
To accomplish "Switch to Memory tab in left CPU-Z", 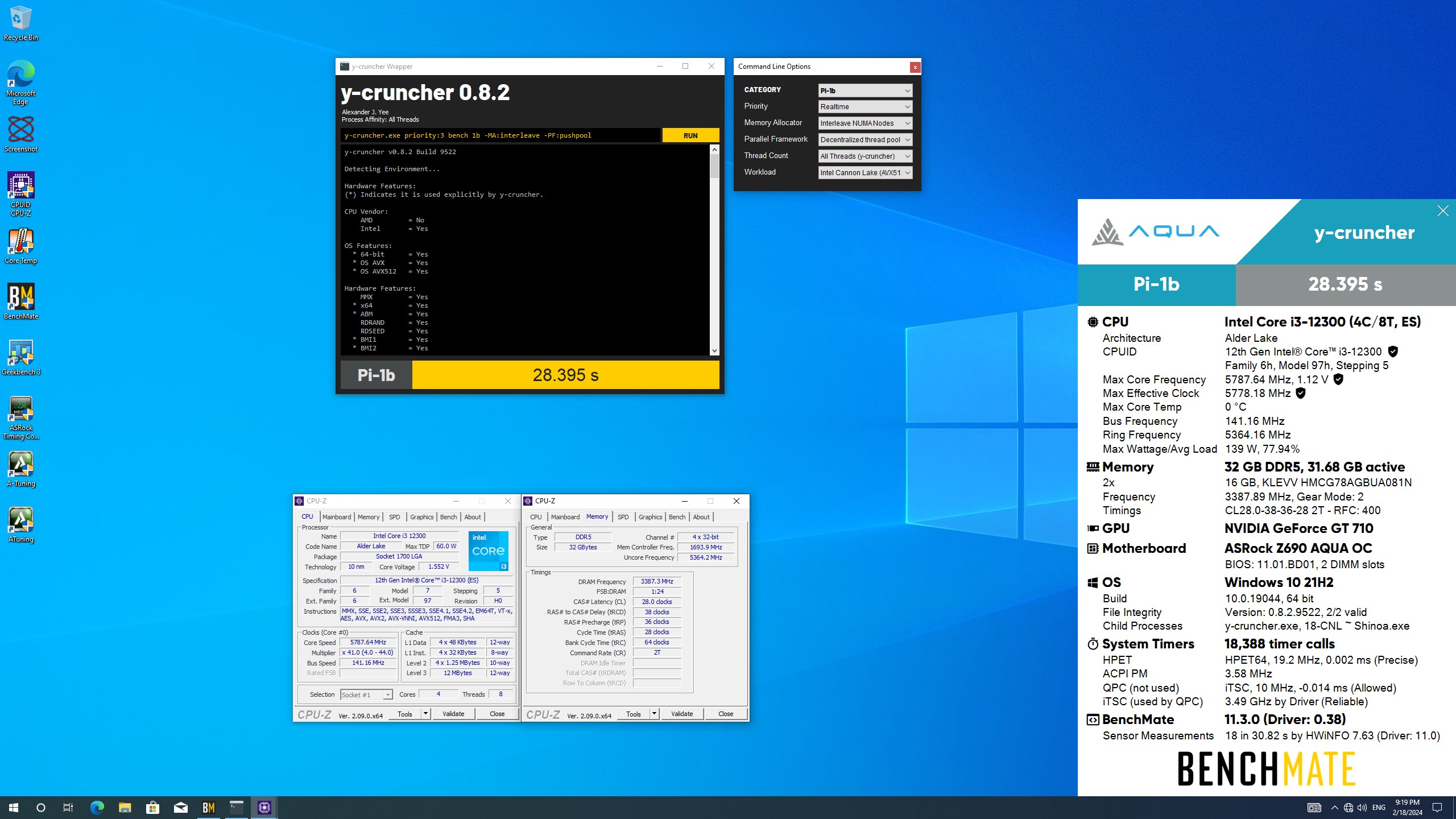I will tap(369, 517).
